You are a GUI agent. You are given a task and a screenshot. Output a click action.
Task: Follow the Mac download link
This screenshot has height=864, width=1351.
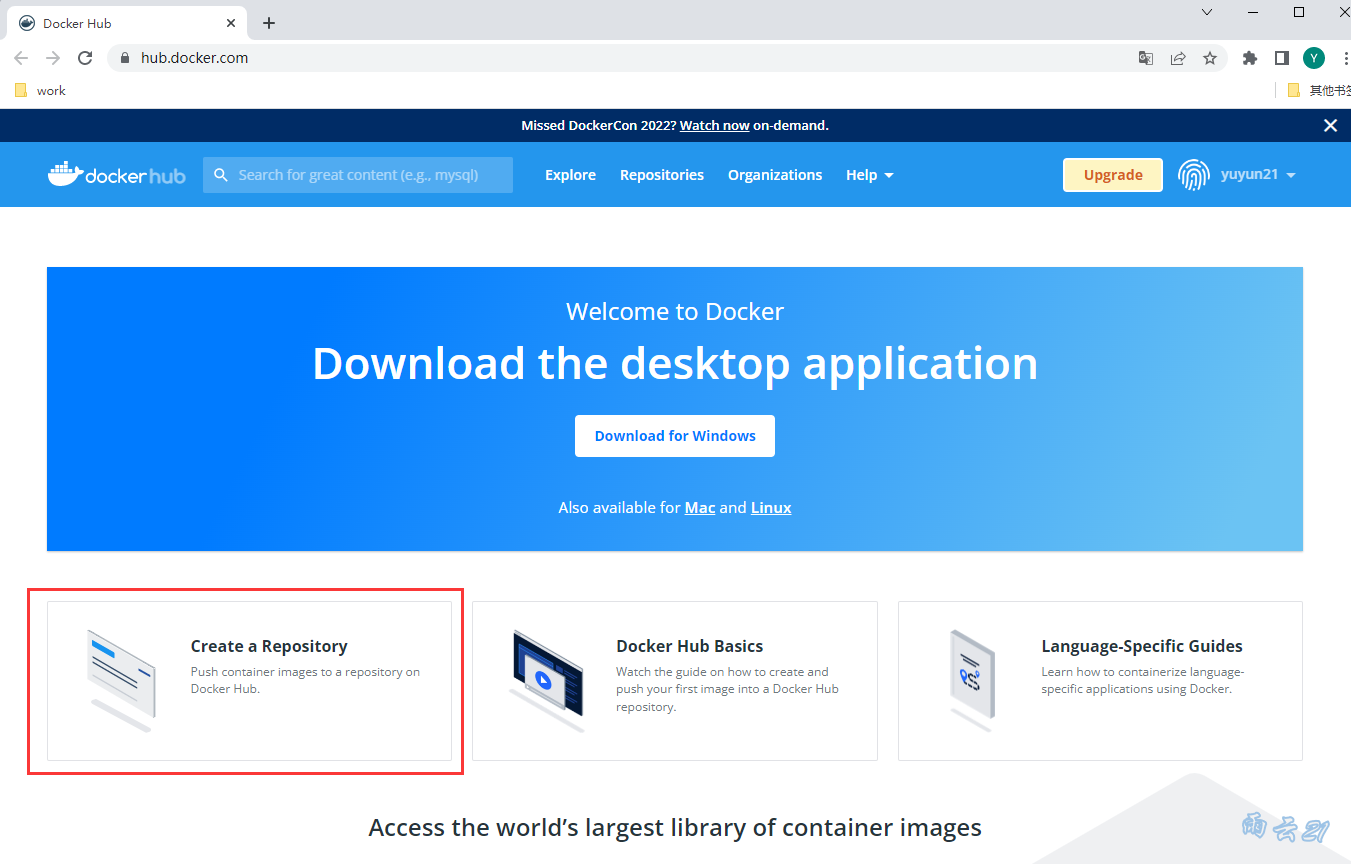point(700,508)
